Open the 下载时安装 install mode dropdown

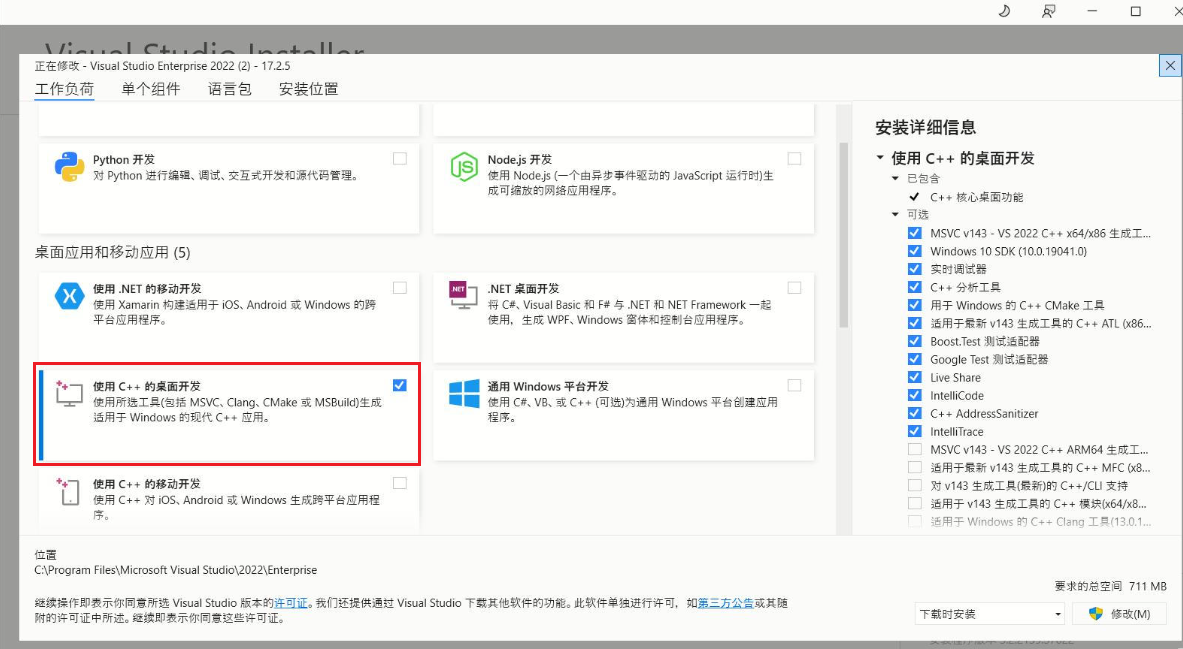point(989,614)
